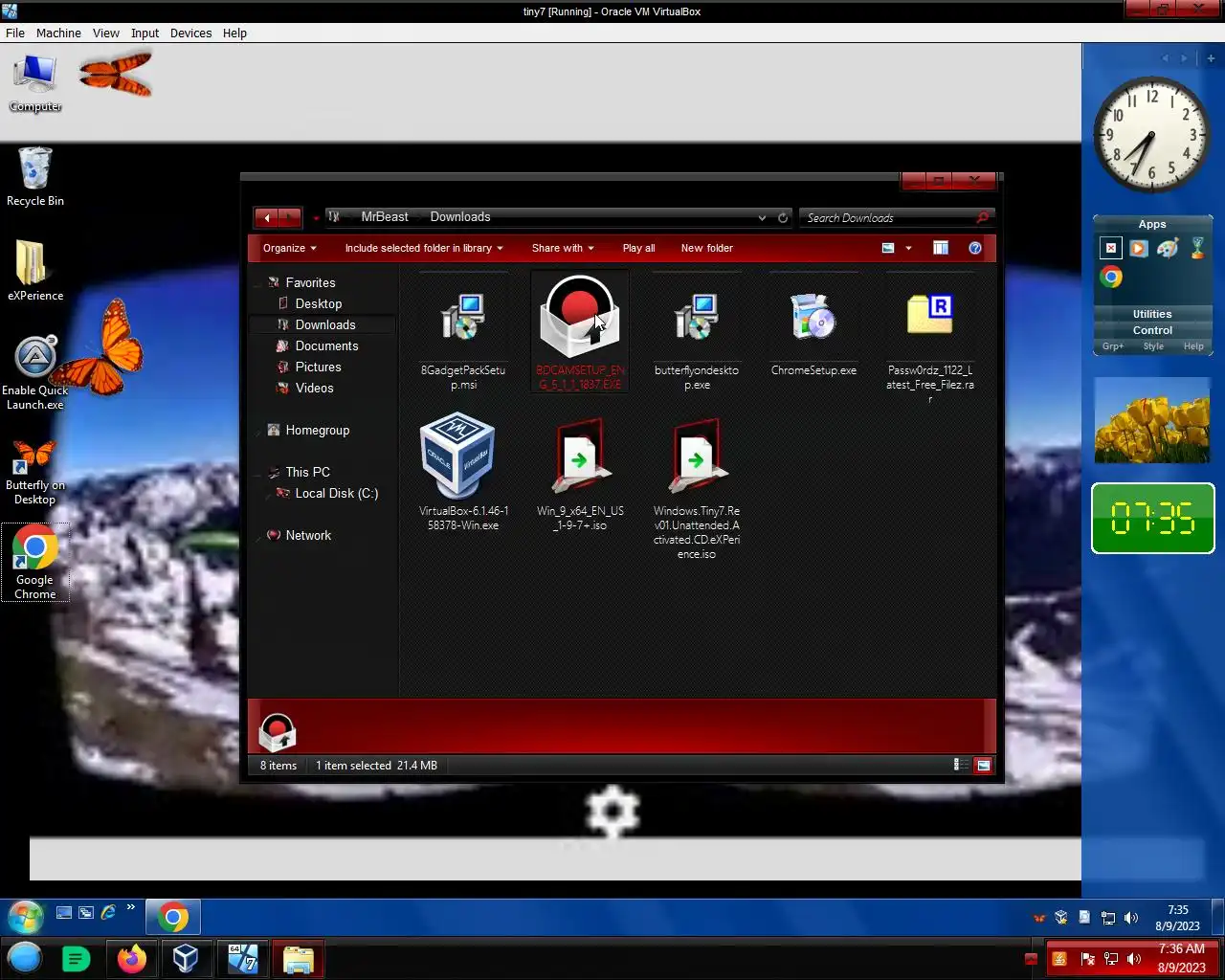Screen dimensions: 1225x980
Task: Expand quick launch overflow chevron
Action: pyautogui.click(x=131, y=908)
